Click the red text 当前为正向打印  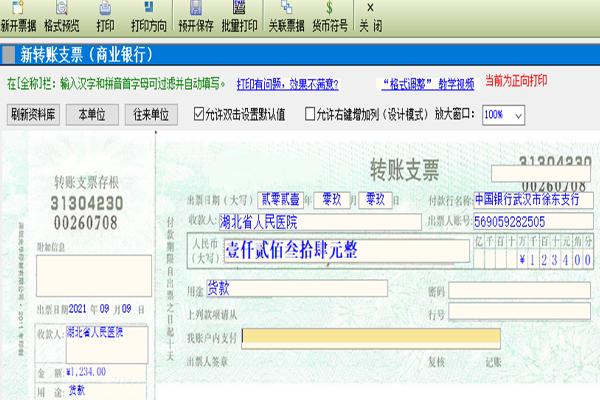(516, 81)
